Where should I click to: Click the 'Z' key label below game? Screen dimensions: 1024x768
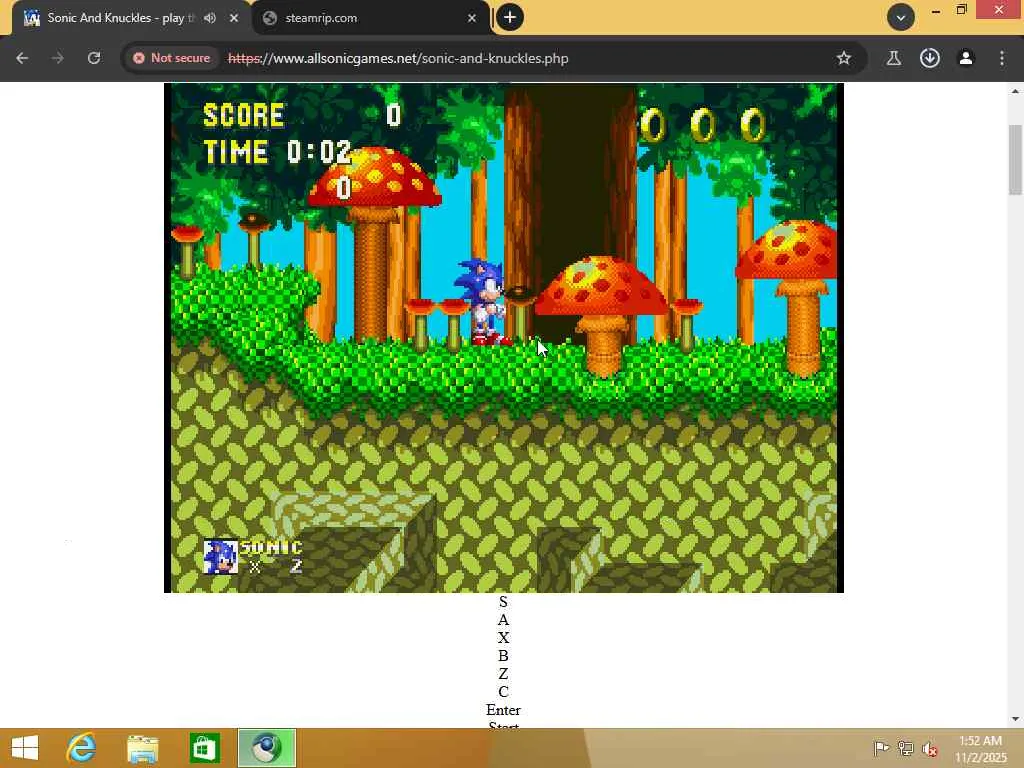503,674
